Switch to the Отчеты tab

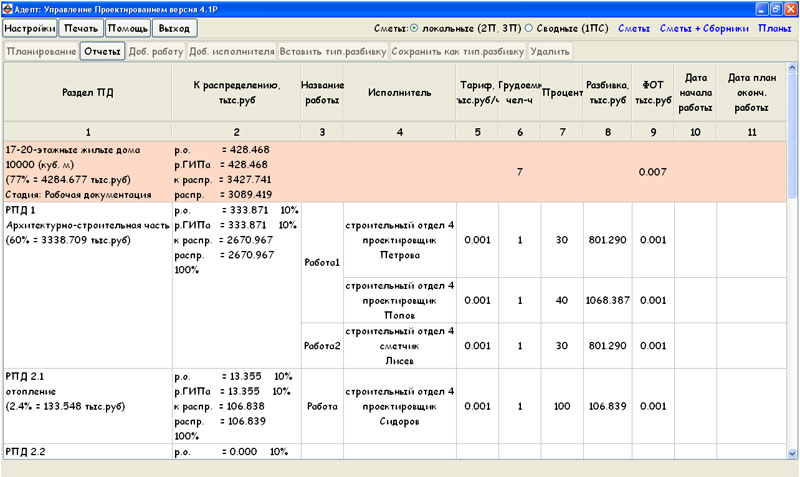point(102,50)
